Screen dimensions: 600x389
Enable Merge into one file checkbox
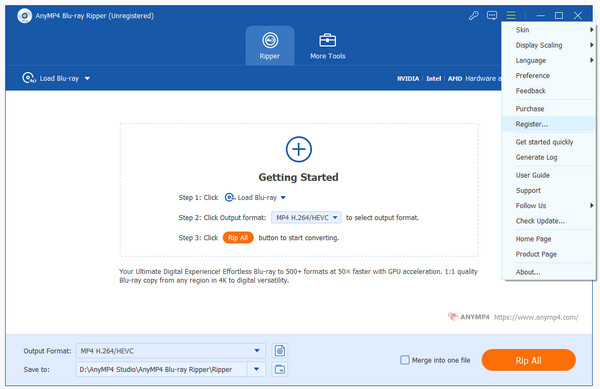click(404, 360)
